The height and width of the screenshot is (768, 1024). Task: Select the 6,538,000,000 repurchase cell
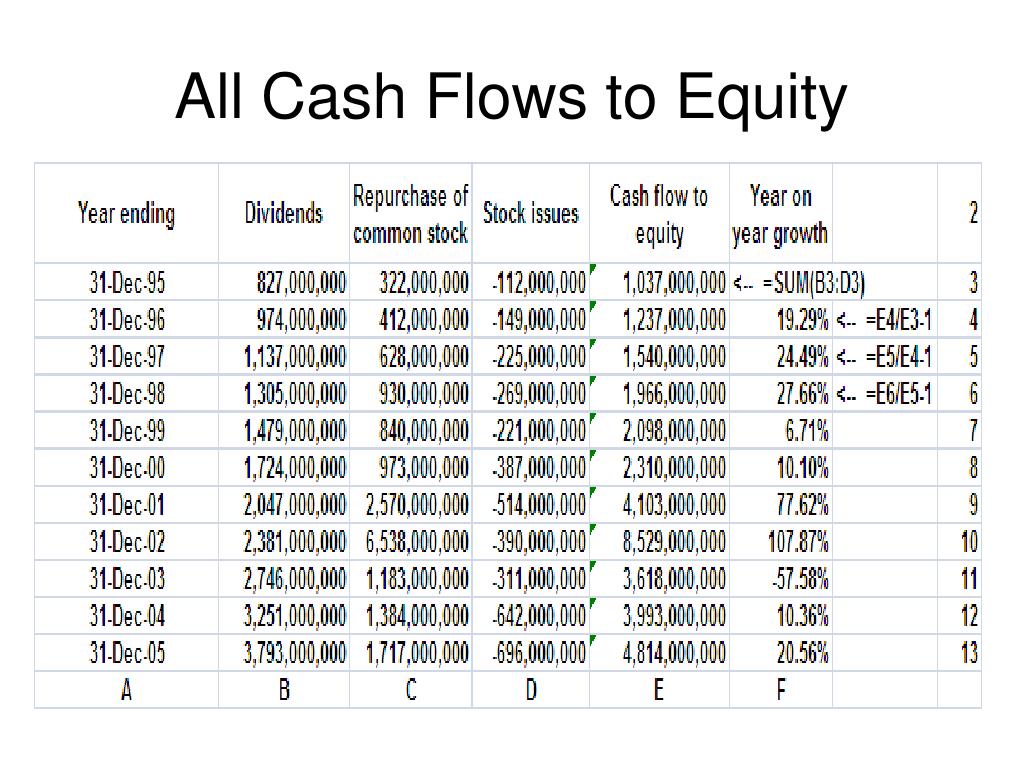pos(410,541)
